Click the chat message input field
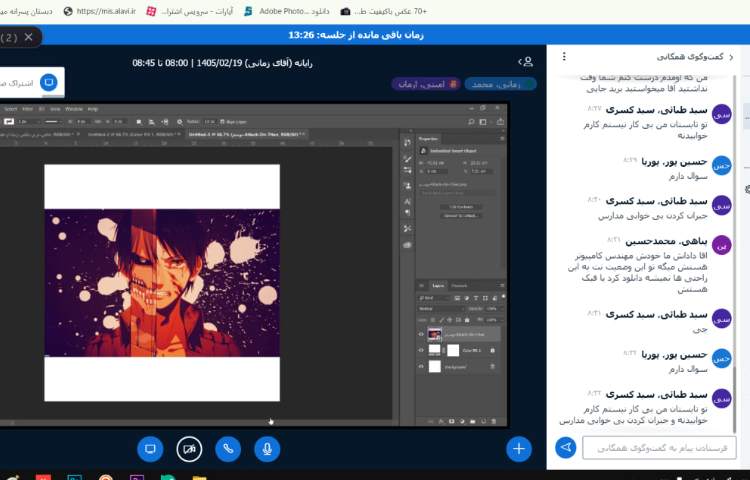 659,448
